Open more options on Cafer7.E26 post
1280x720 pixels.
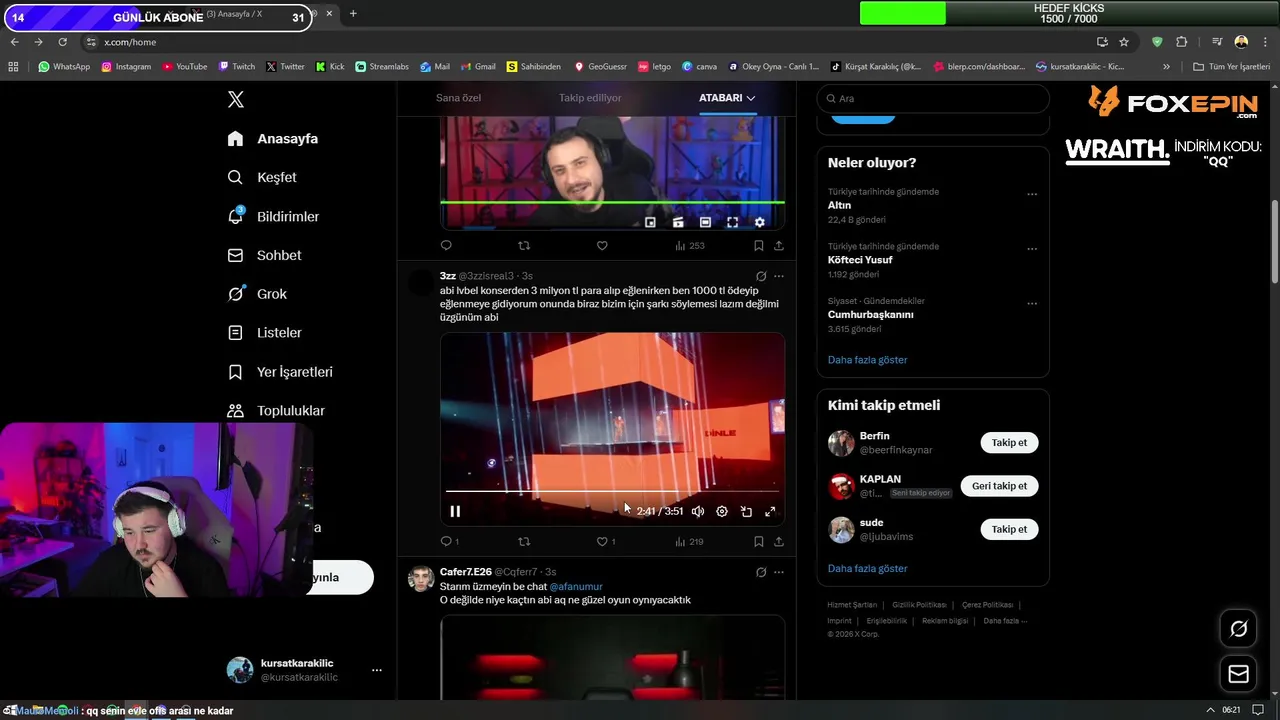pyautogui.click(x=779, y=572)
